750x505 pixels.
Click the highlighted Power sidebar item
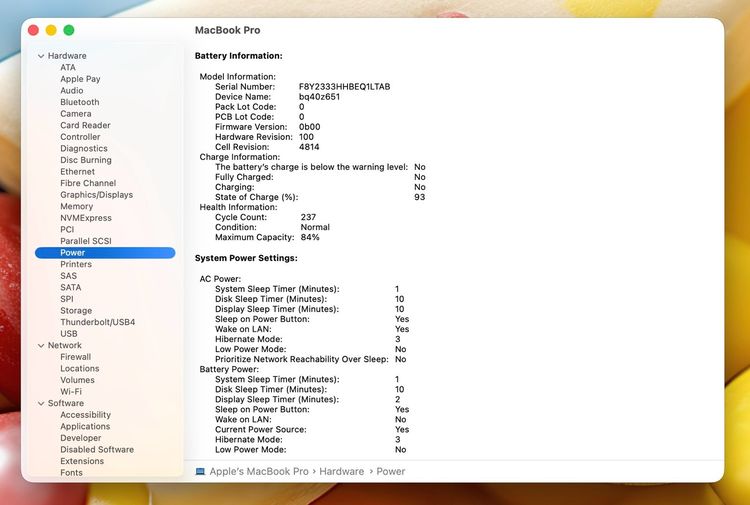coord(105,252)
